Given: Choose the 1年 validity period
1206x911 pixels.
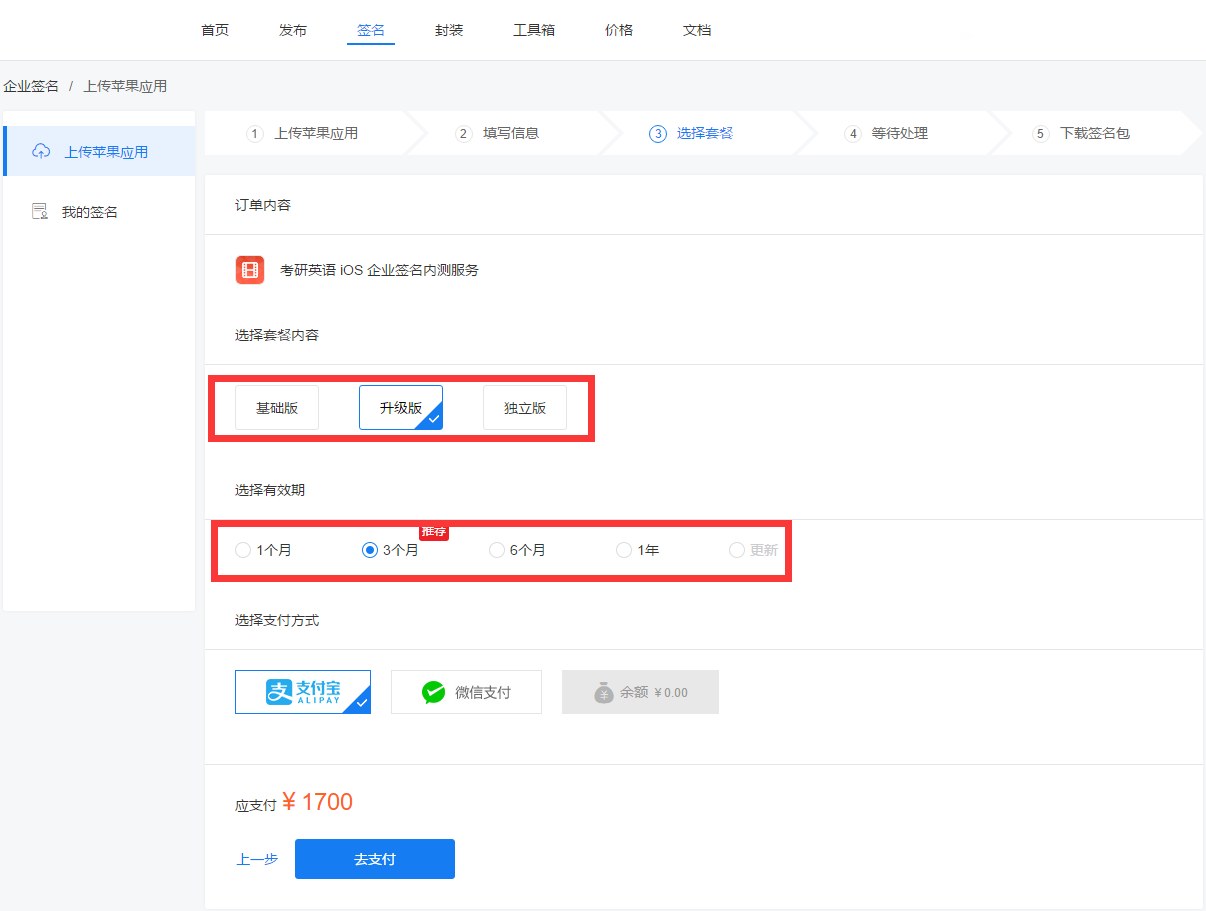Looking at the screenshot, I should 624,550.
